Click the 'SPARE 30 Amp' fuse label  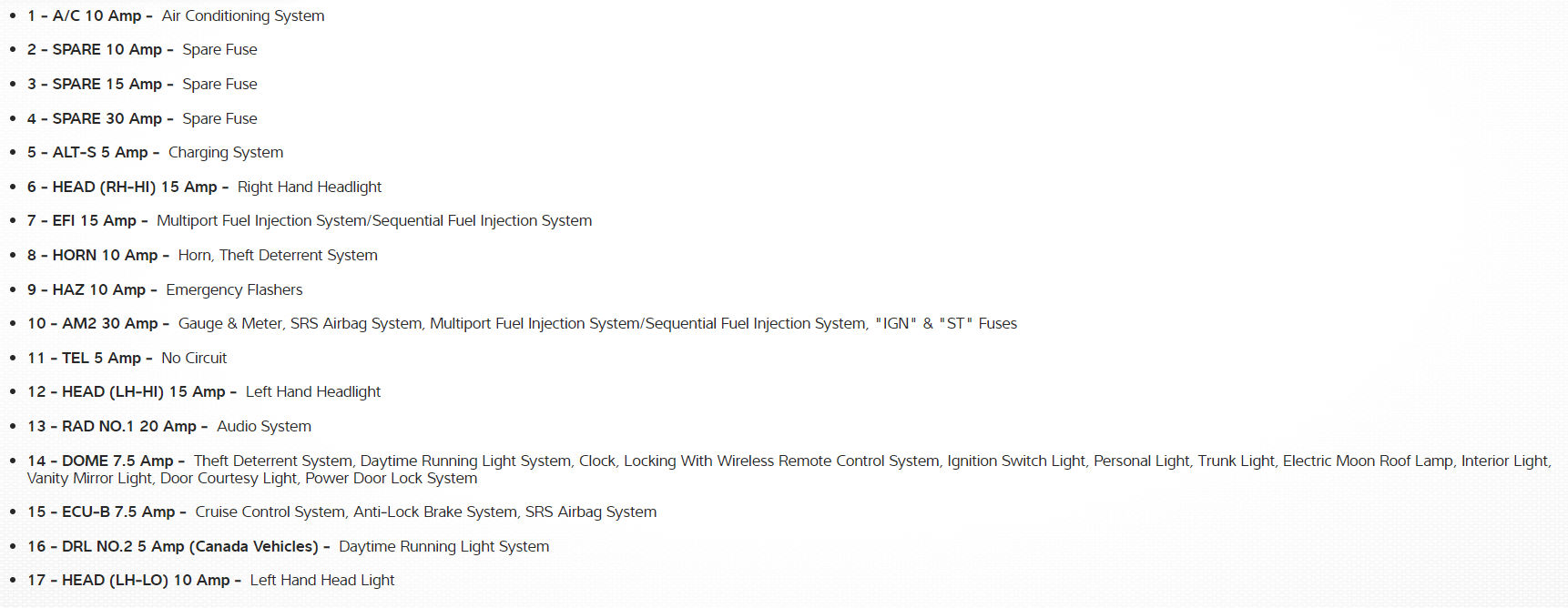pos(107,119)
